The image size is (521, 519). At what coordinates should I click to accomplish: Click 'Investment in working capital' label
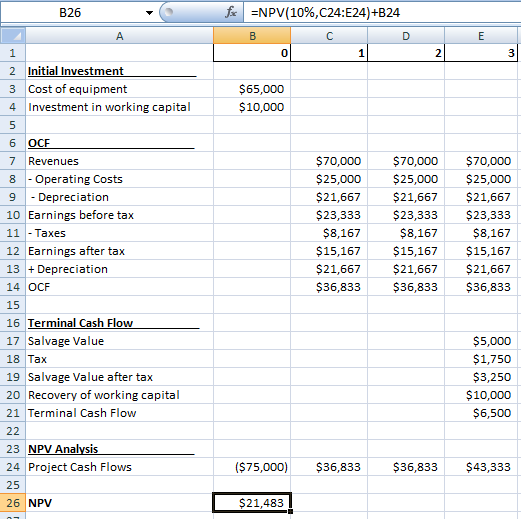(x=109, y=107)
